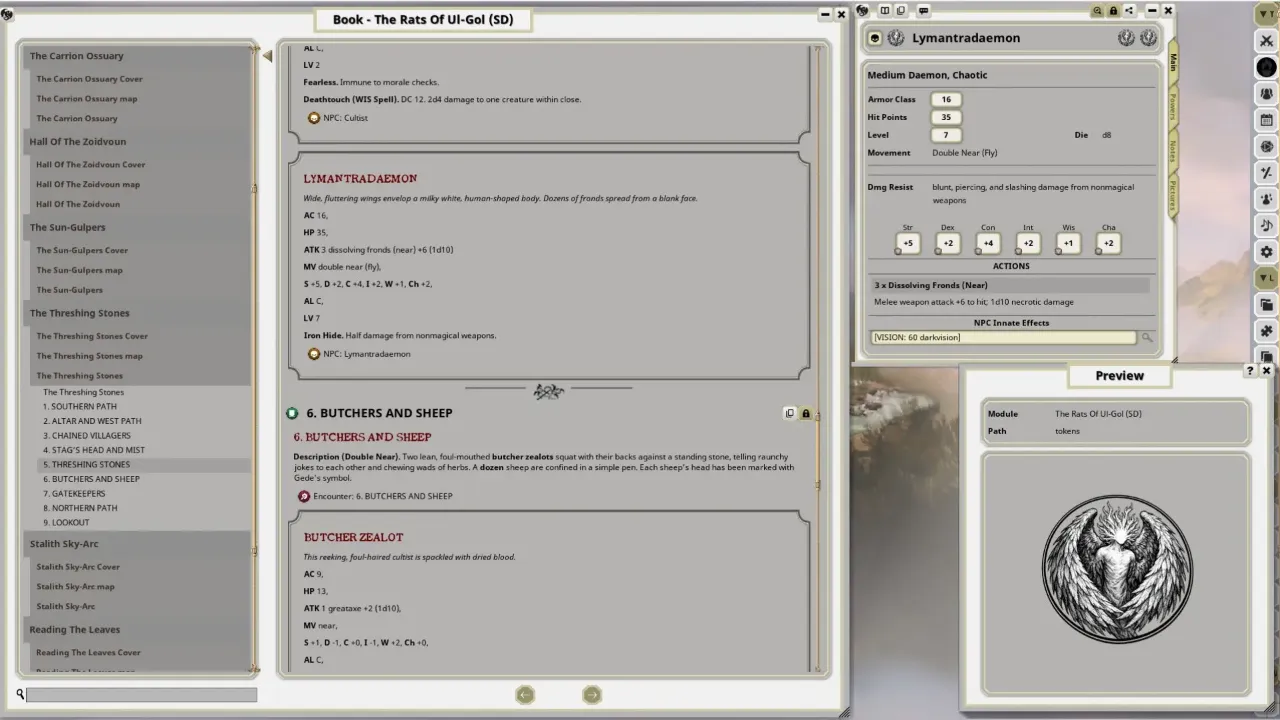Image resolution: width=1280 pixels, height=720 pixels.
Task: Expand Stalith Sky-Arc chapter header
Action: click(137, 544)
